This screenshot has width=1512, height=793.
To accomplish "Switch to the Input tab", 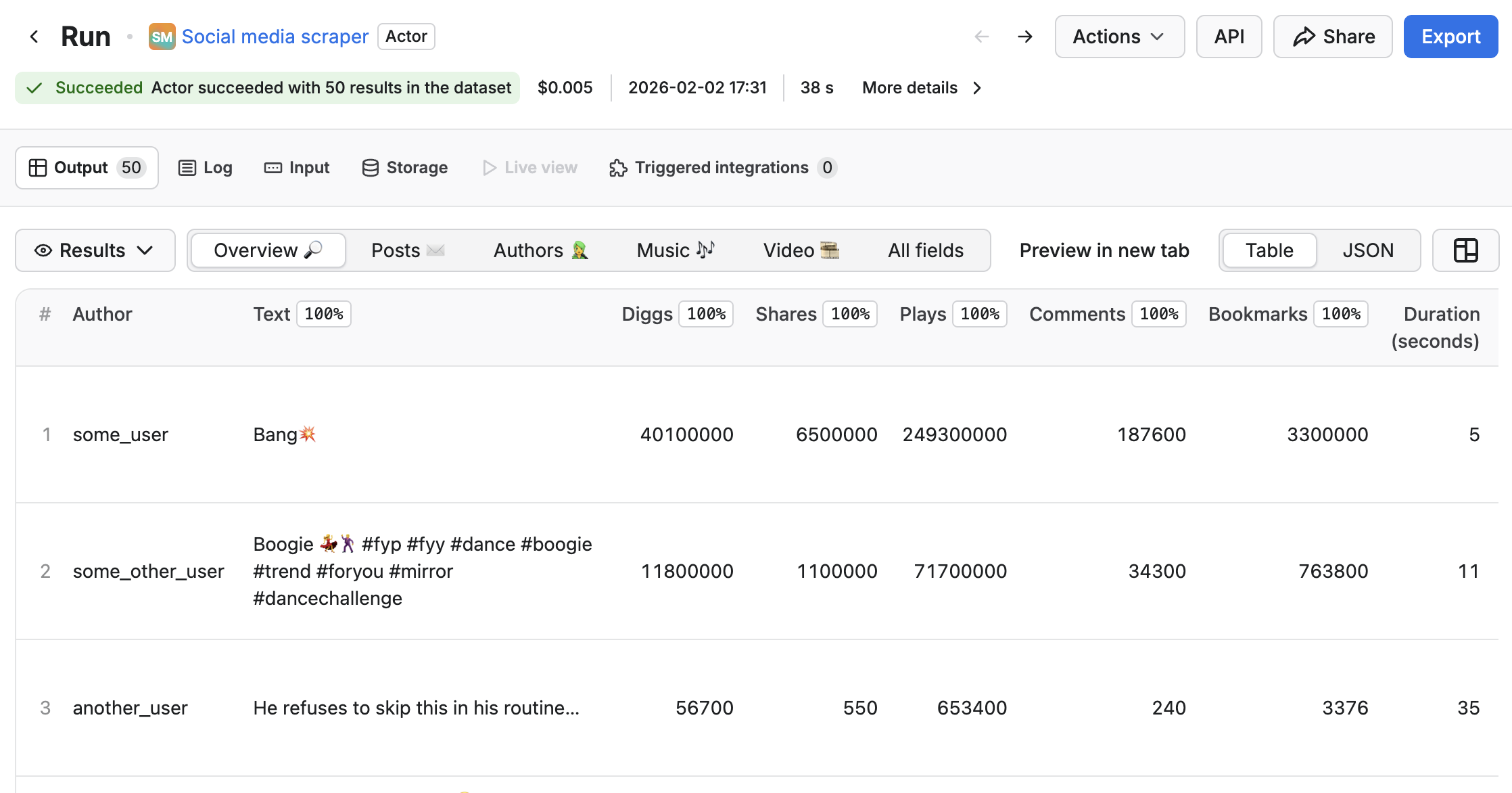I will click(297, 168).
